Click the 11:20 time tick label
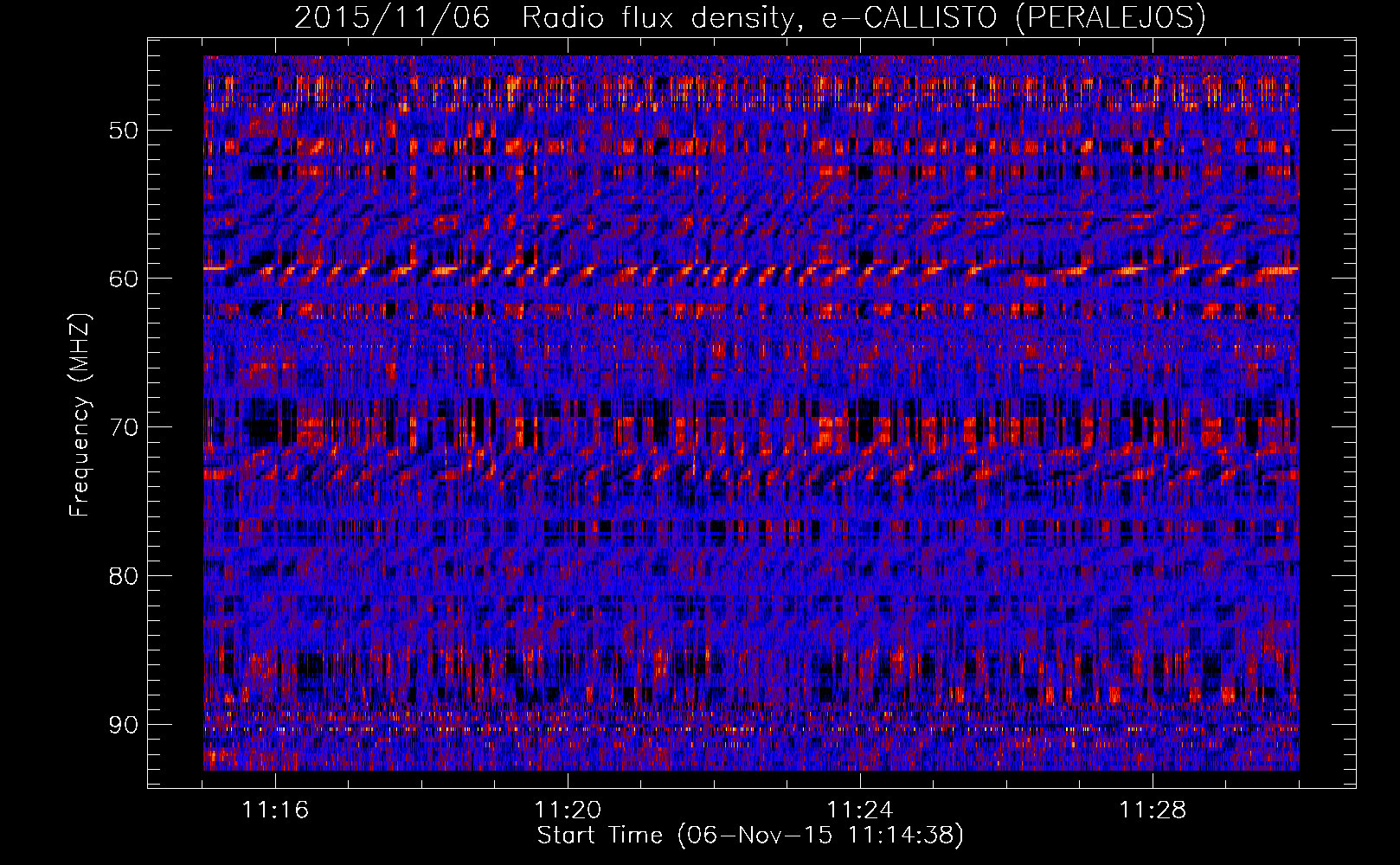Image resolution: width=1400 pixels, height=865 pixels. [x=568, y=811]
